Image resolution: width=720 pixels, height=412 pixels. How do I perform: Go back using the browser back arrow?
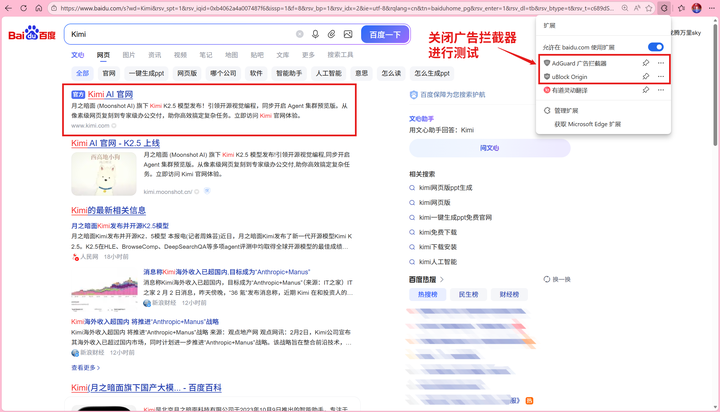[x=8, y=8]
